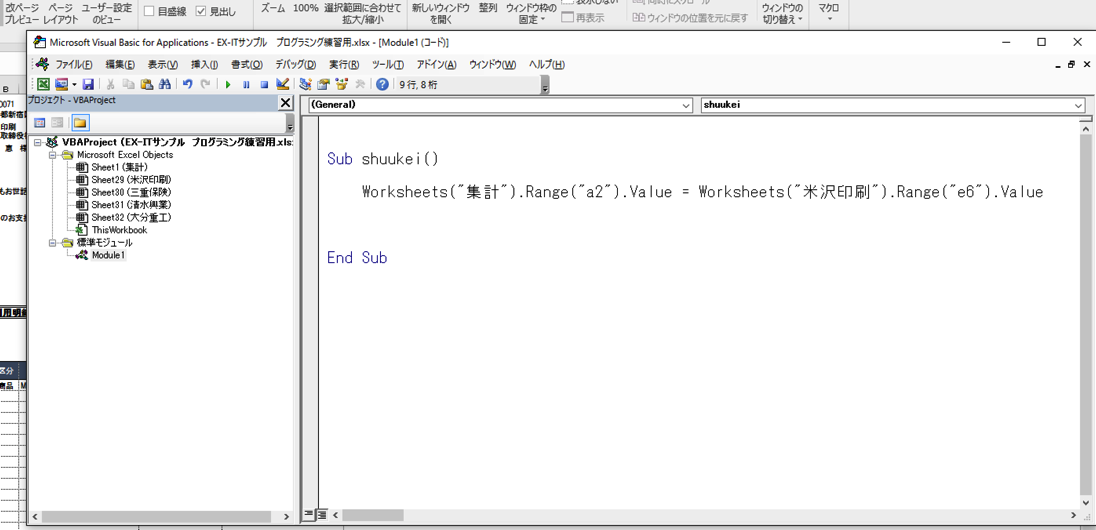Open the アドイン(A) menu
Viewport: 1096px width, 530px height.
pyautogui.click(x=436, y=64)
